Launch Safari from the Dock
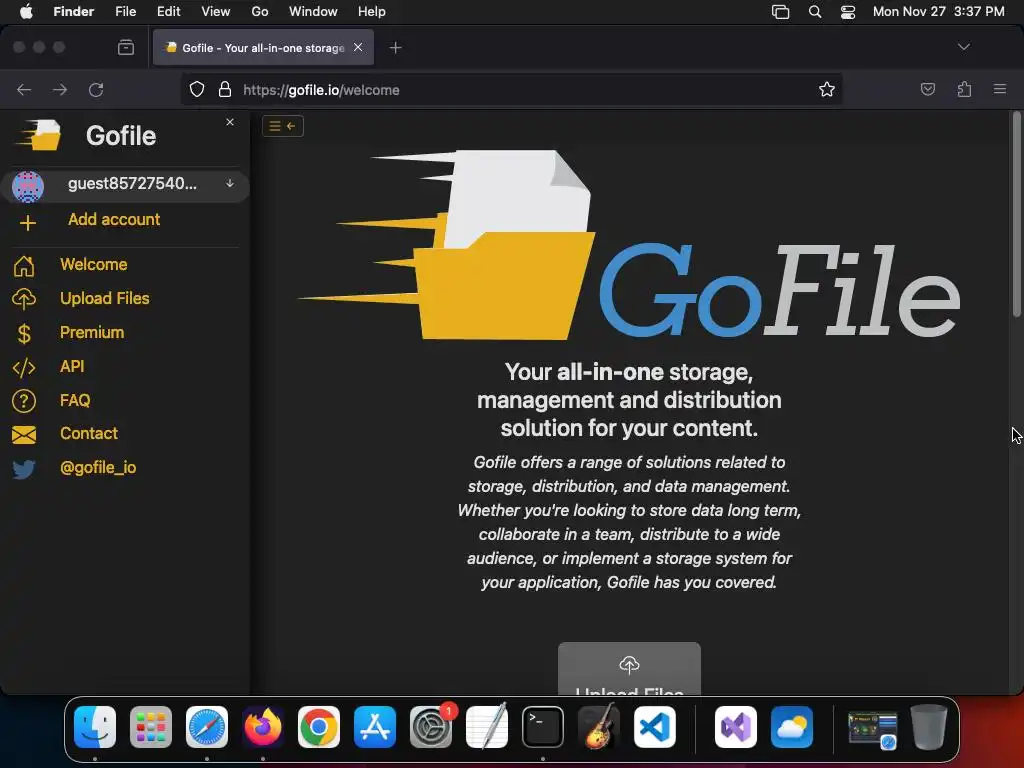The height and width of the screenshot is (768, 1024). [207, 727]
